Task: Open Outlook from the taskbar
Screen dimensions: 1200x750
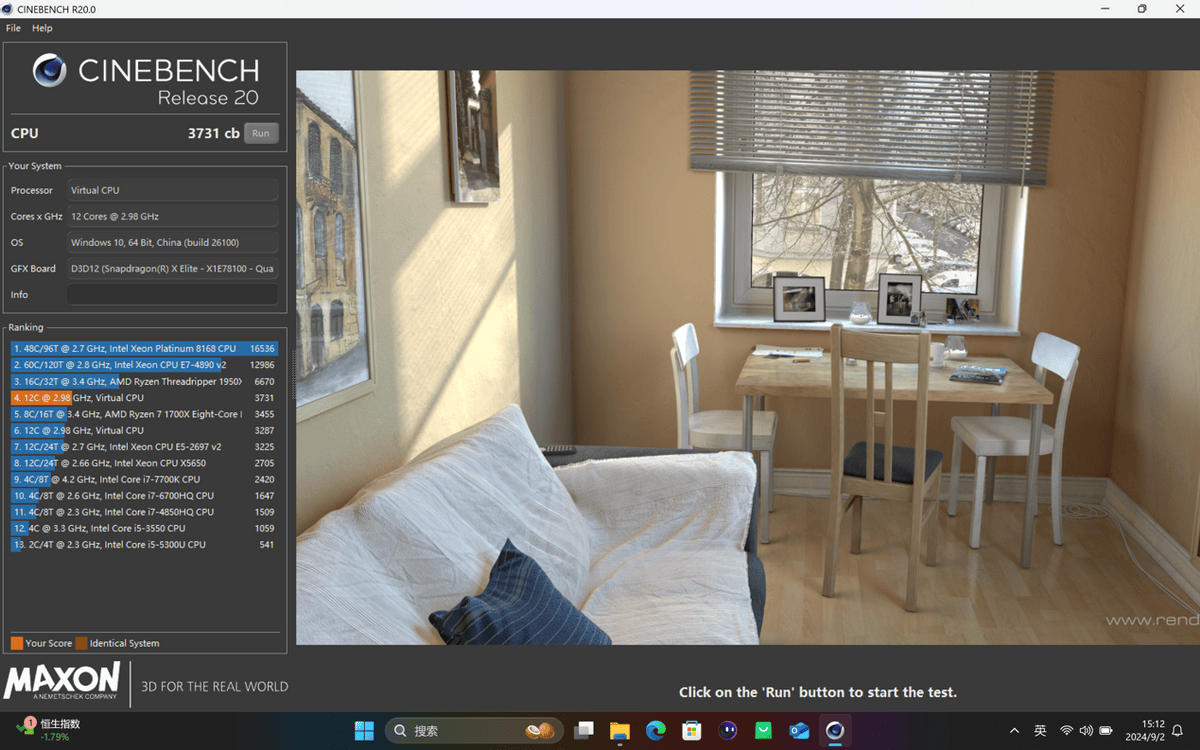Action: (799, 731)
